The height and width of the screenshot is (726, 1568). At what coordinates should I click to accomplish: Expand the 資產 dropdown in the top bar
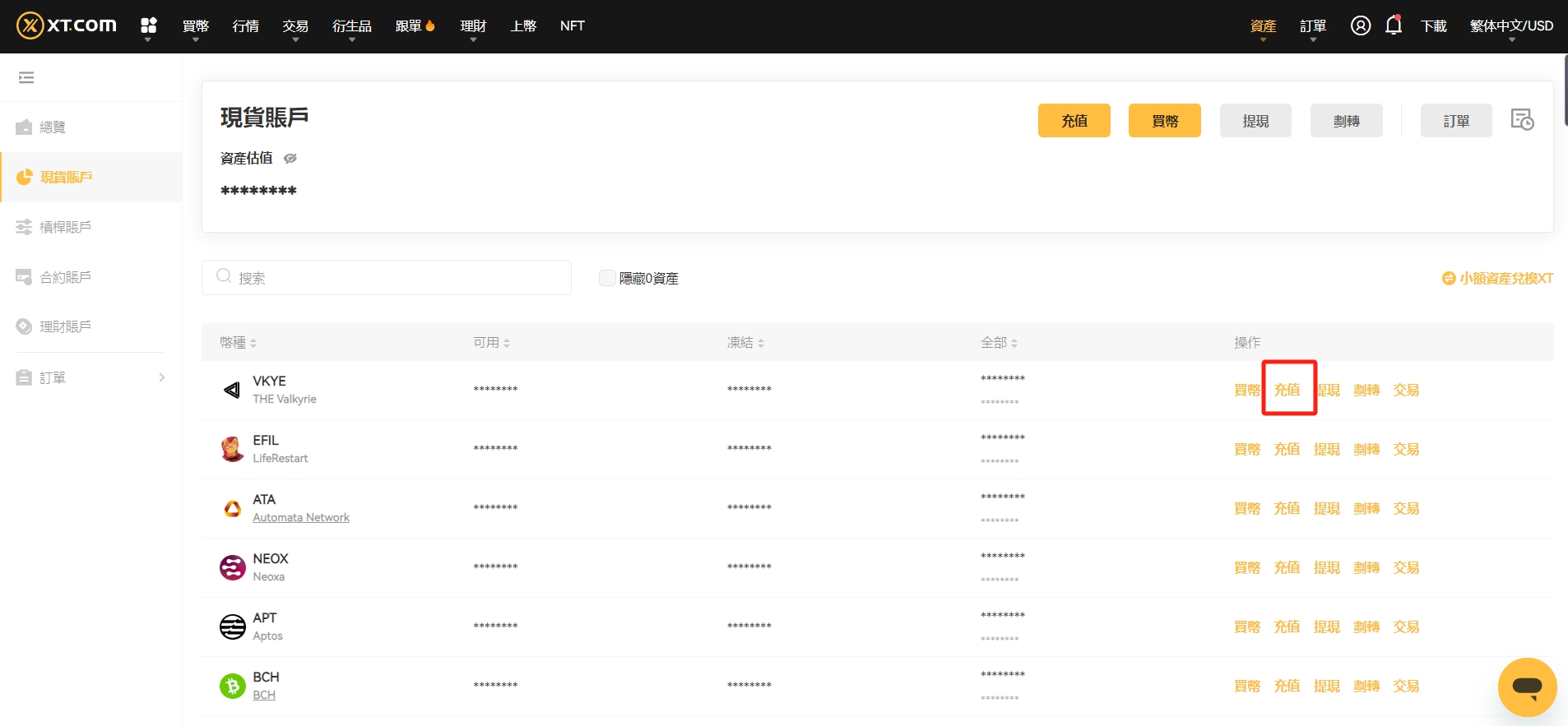(x=1263, y=26)
